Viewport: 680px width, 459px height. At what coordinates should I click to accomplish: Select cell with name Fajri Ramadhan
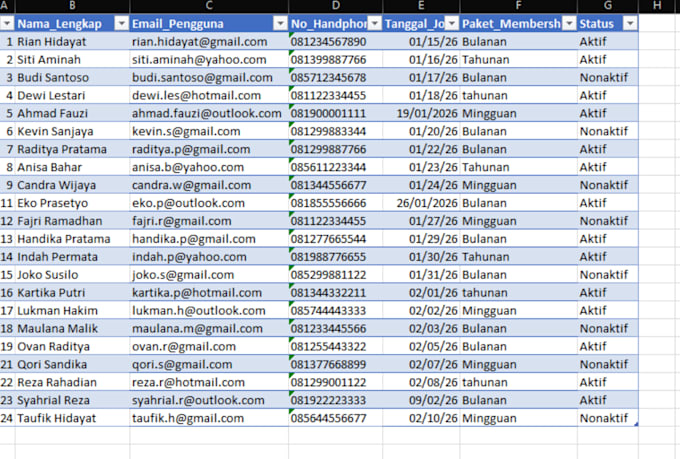pos(72,221)
